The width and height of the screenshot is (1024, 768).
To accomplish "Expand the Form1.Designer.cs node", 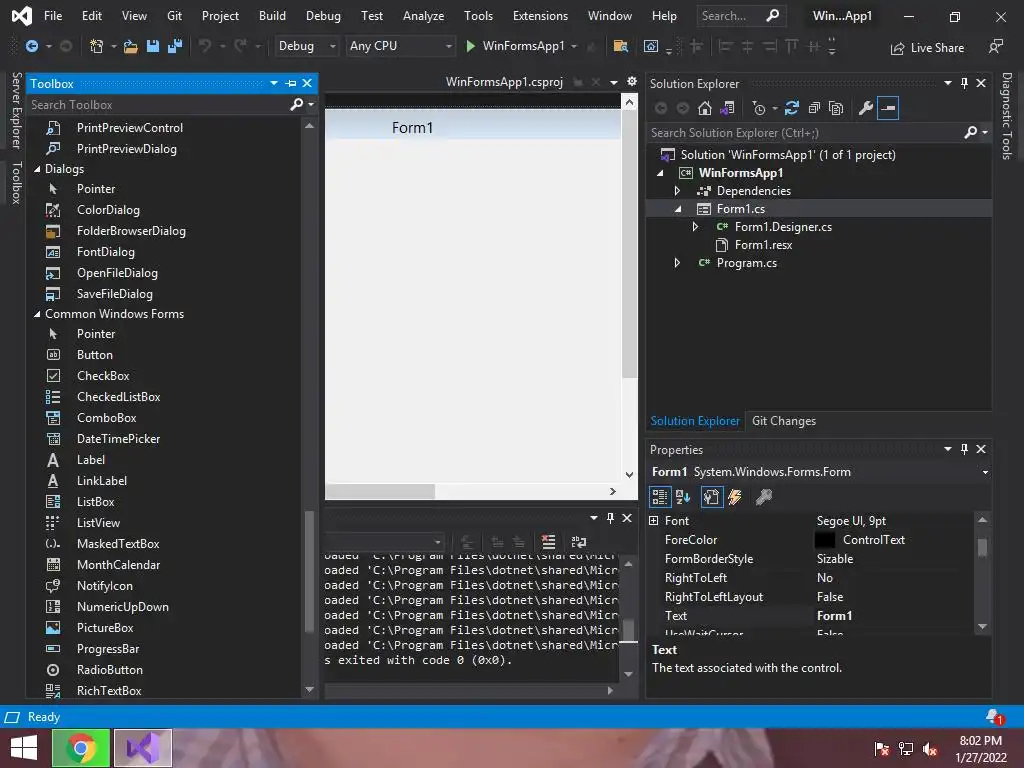I will [696, 227].
